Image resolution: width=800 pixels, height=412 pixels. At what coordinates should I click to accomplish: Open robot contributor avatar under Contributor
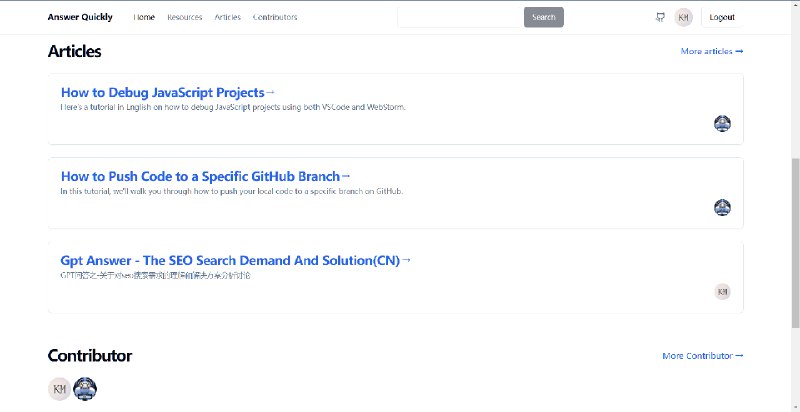coord(85,389)
